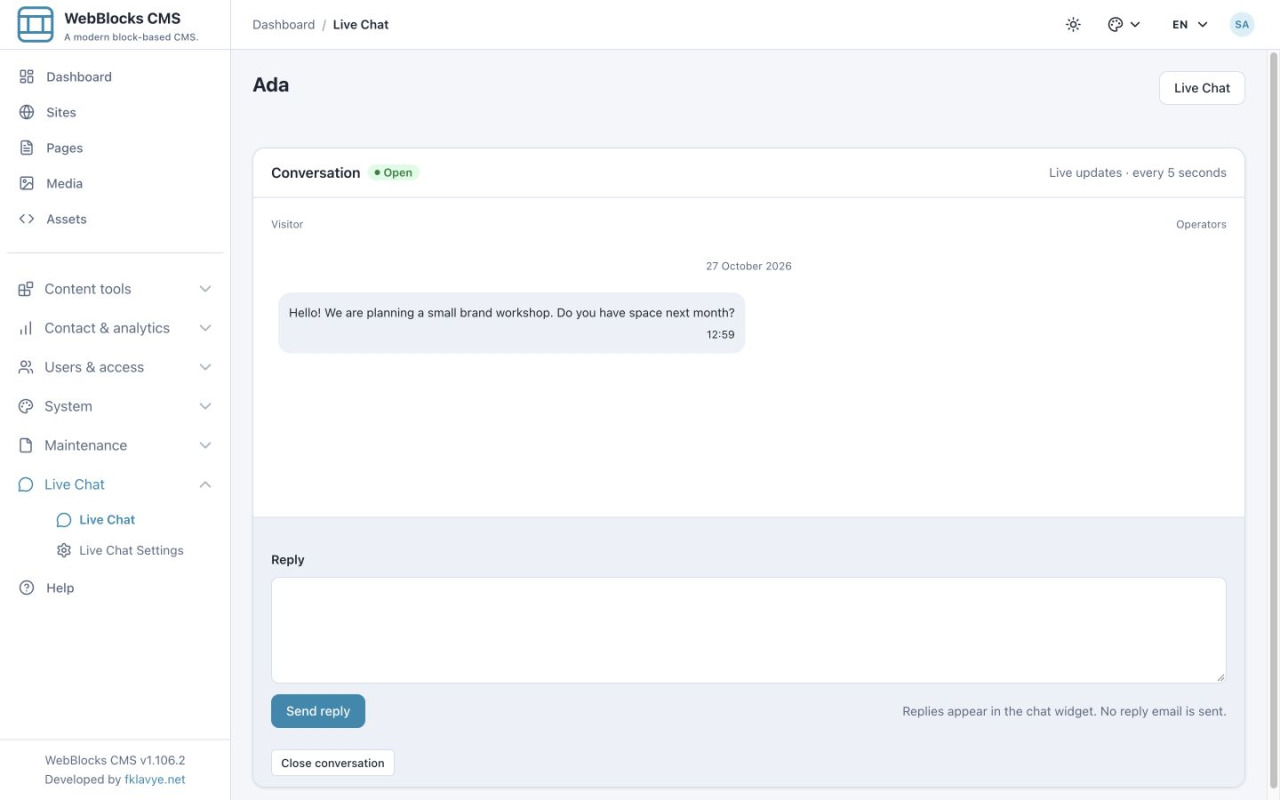Click Dashboard in the breadcrumb

coord(283,24)
